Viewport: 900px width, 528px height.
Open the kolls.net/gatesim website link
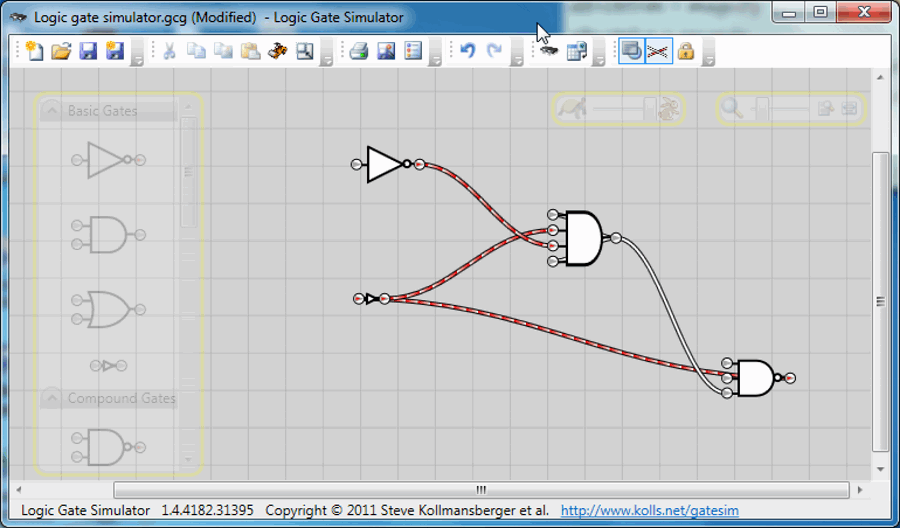click(649, 510)
